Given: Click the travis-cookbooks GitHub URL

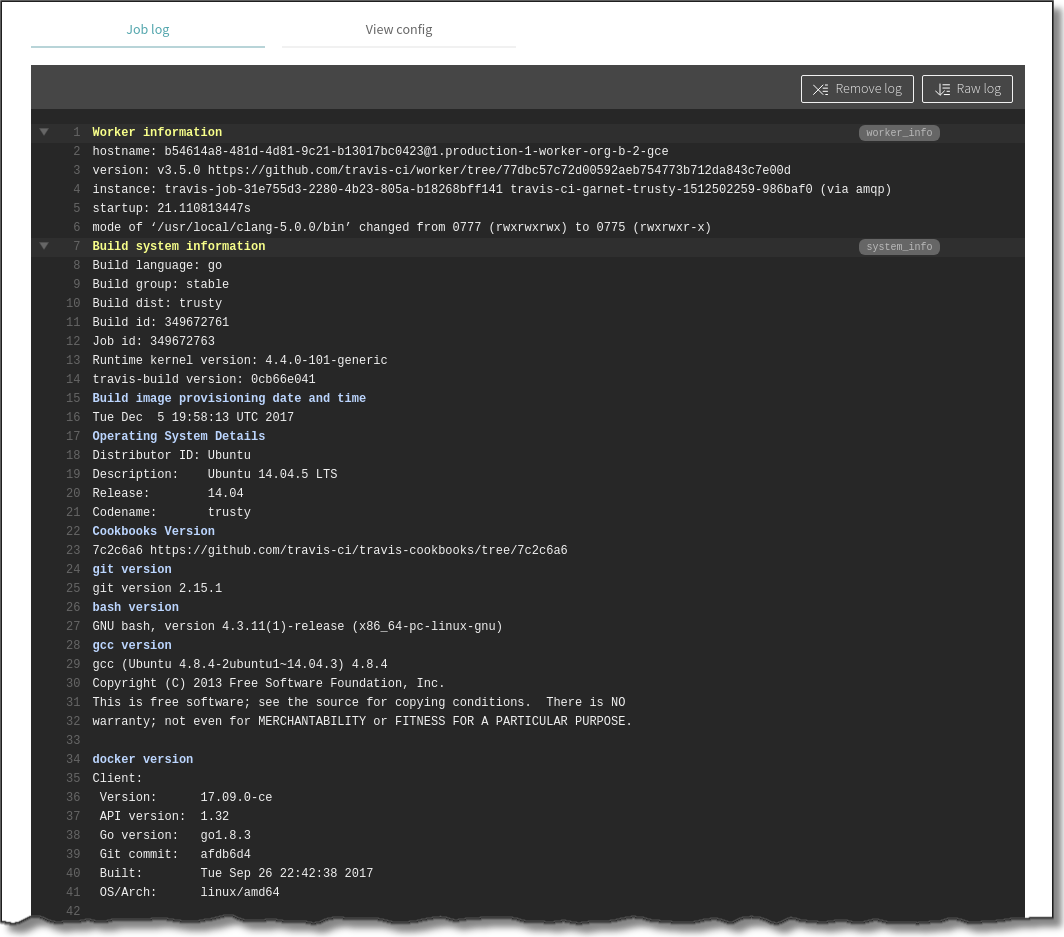Looking at the screenshot, I should coord(358,551).
